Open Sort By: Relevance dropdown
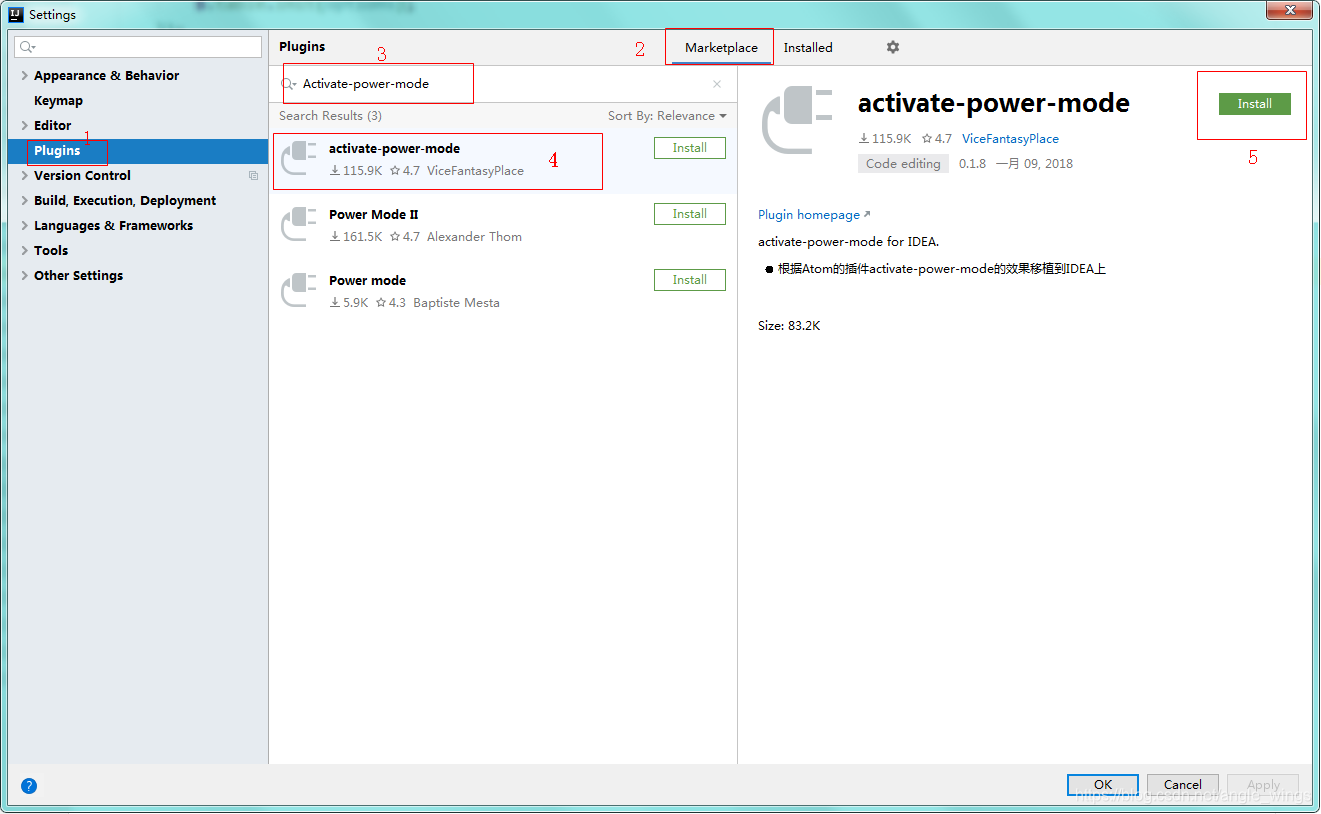Viewport: 1321px width, 814px height. click(x=667, y=116)
